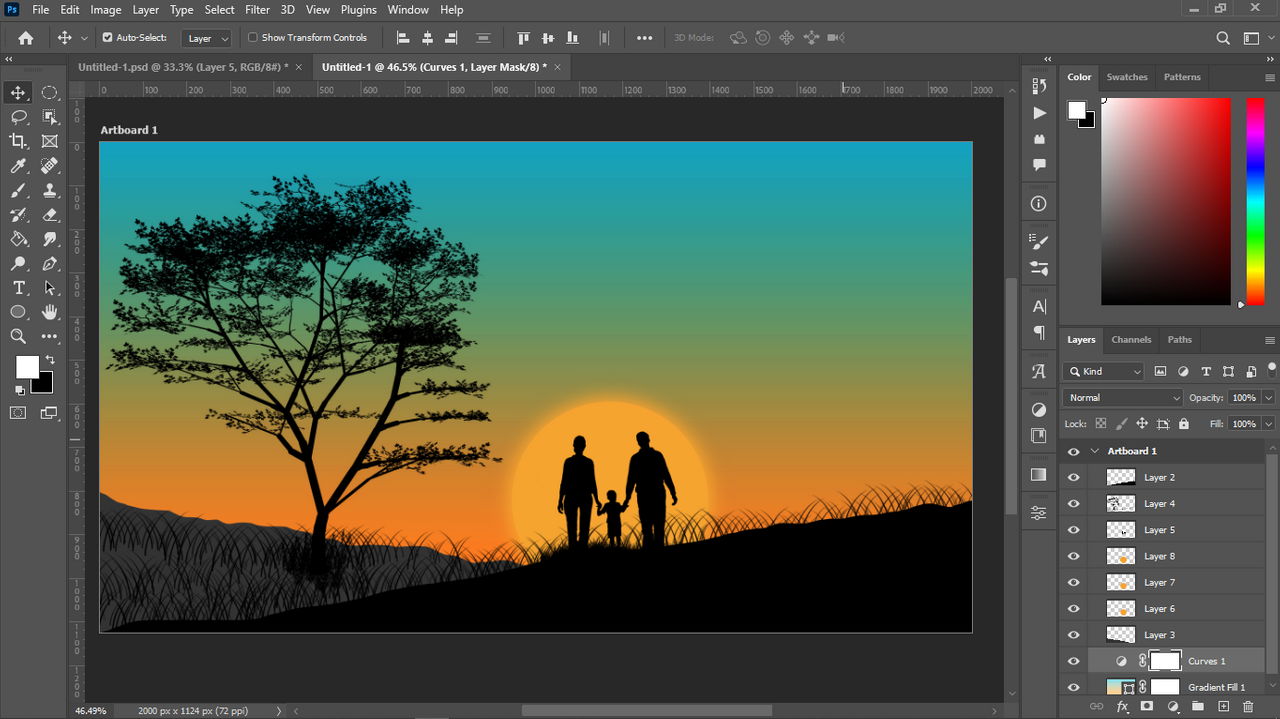Image resolution: width=1280 pixels, height=719 pixels.
Task: Click the rainbow hue slider strip
Action: (1255, 200)
